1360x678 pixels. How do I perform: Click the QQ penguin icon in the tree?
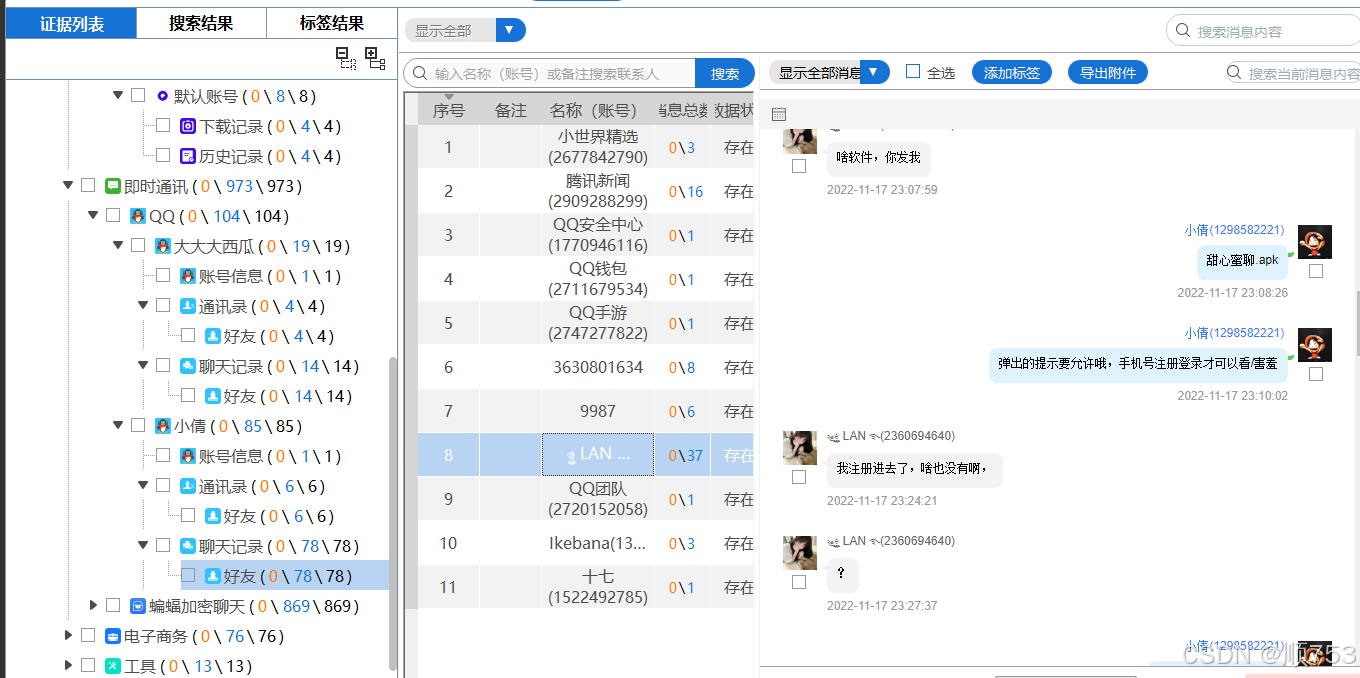(x=137, y=215)
